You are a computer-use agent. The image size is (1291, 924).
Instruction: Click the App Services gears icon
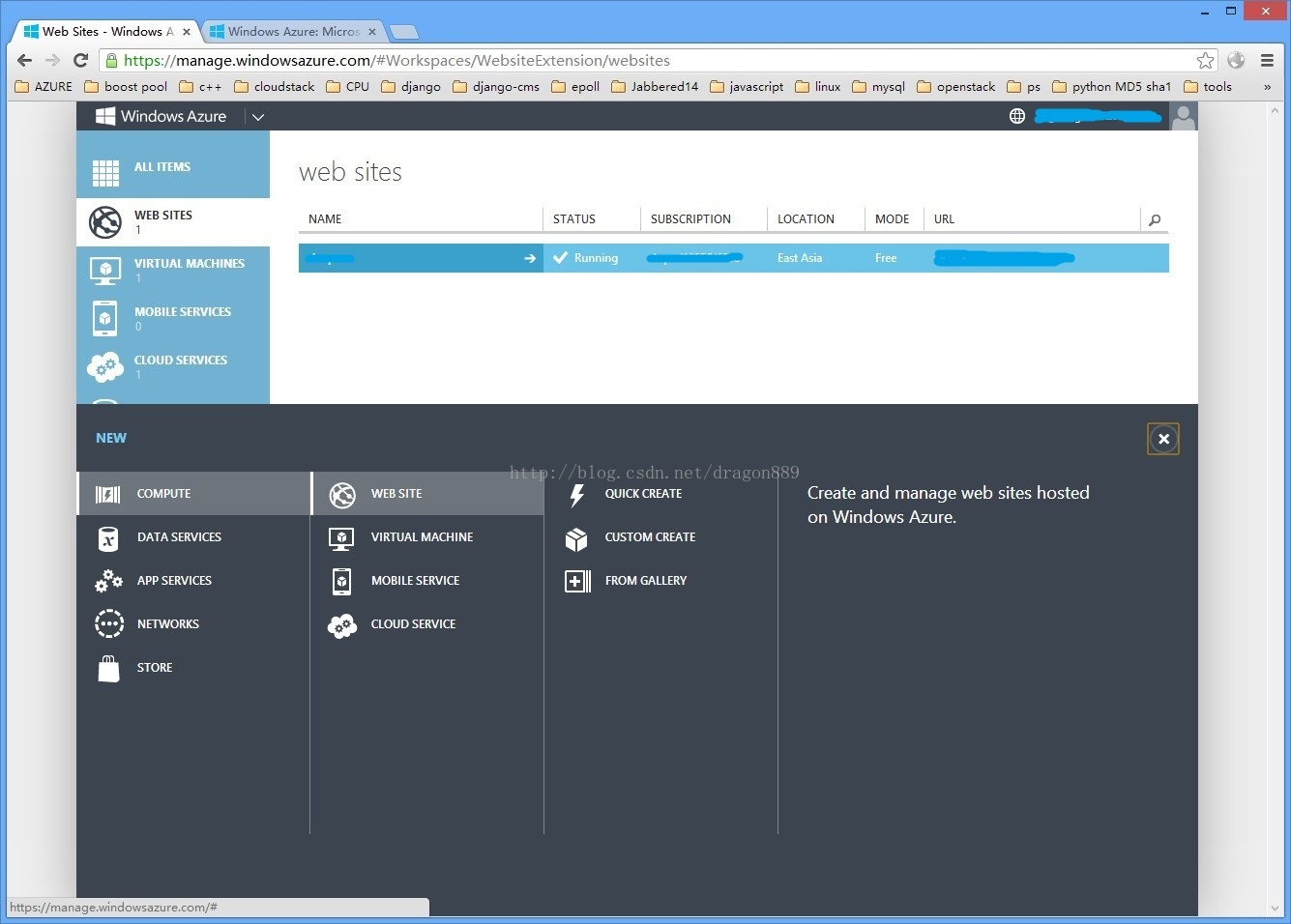point(108,581)
